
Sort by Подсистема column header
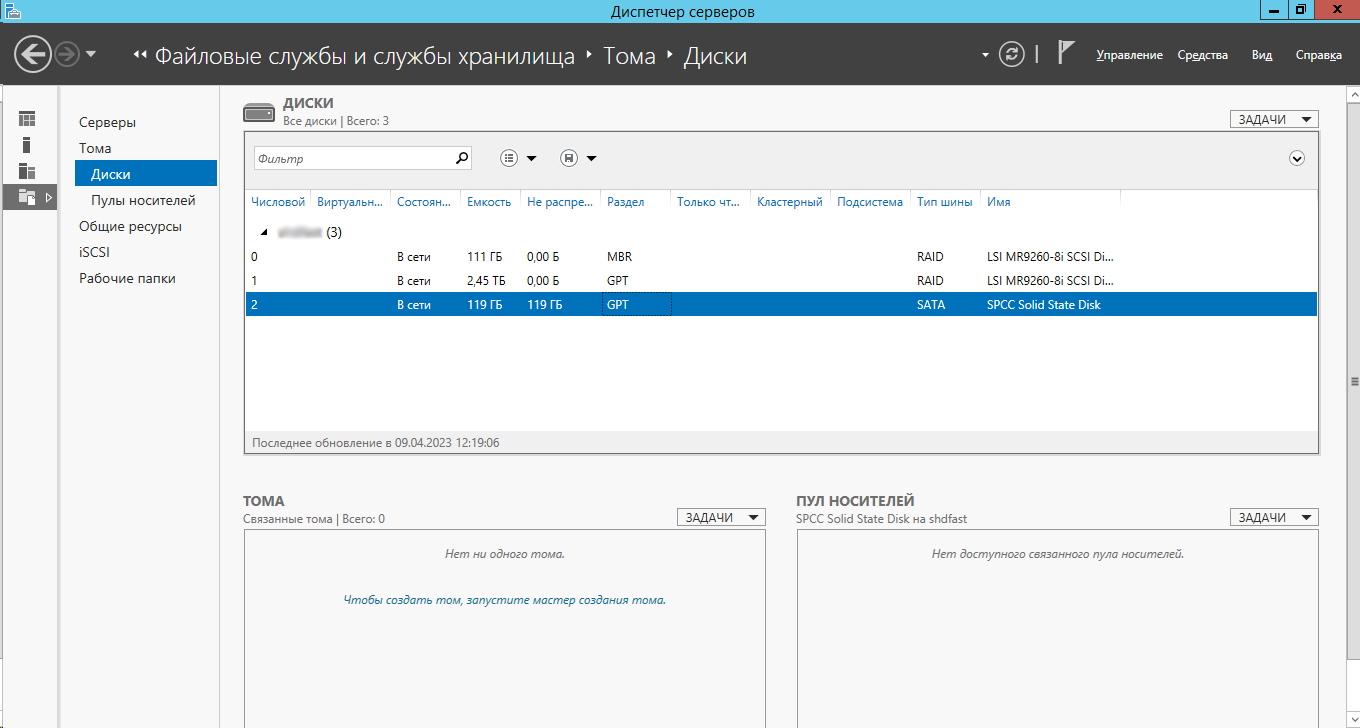click(x=870, y=202)
